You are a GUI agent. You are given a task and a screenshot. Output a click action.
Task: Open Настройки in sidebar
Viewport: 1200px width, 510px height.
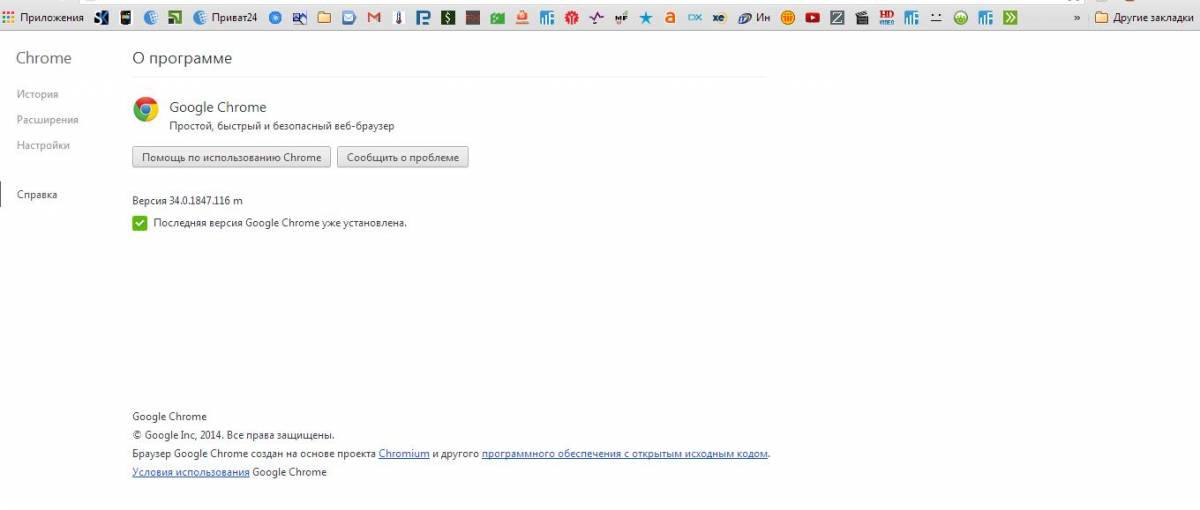43,145
